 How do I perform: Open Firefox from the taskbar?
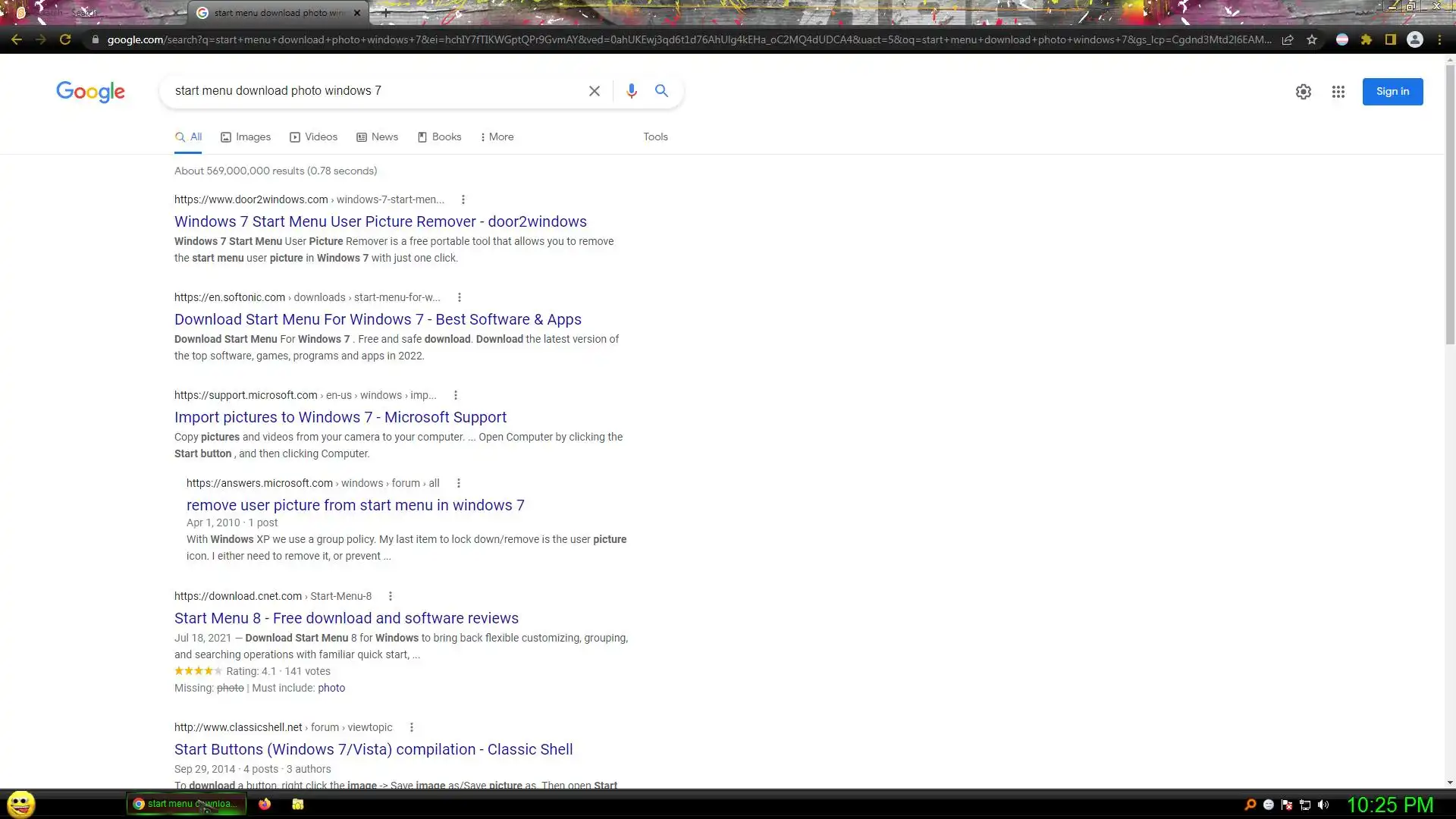coord(265,805)
